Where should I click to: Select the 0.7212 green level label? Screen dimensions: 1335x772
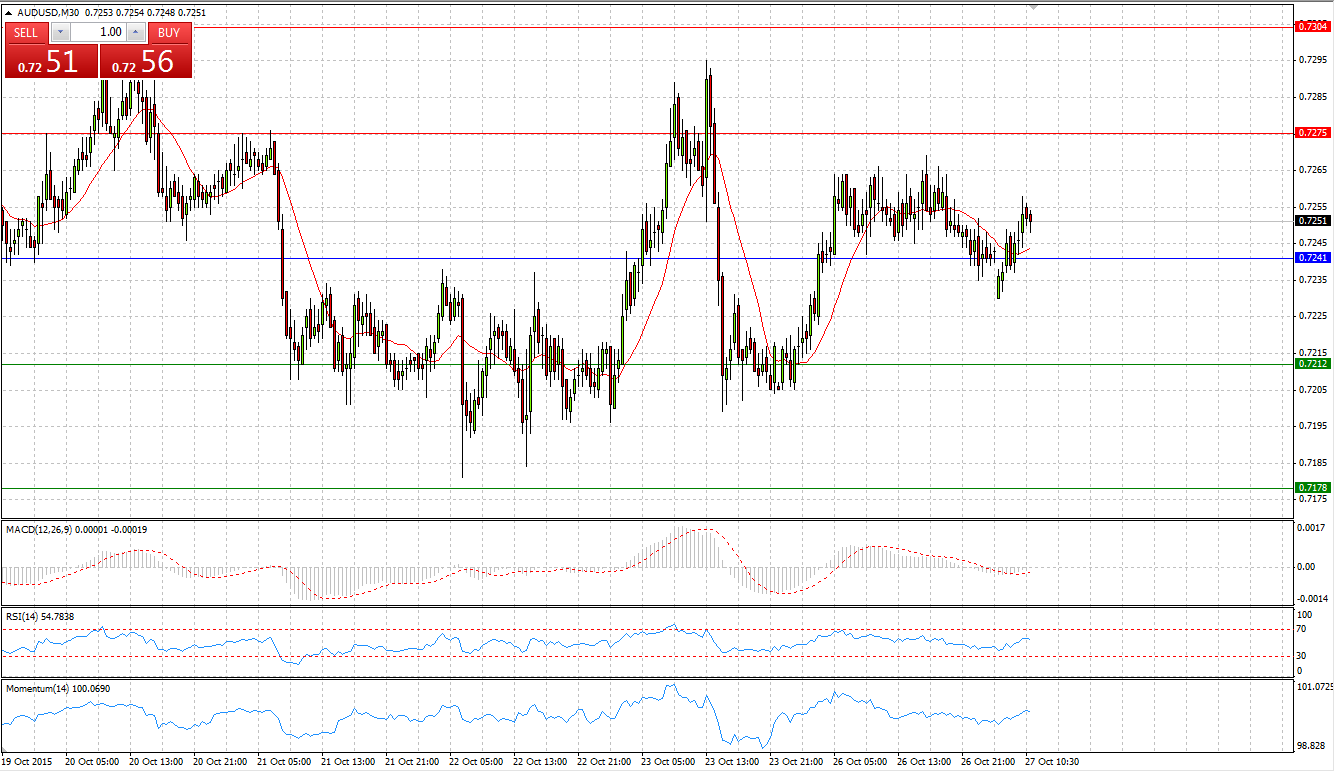1312,363
